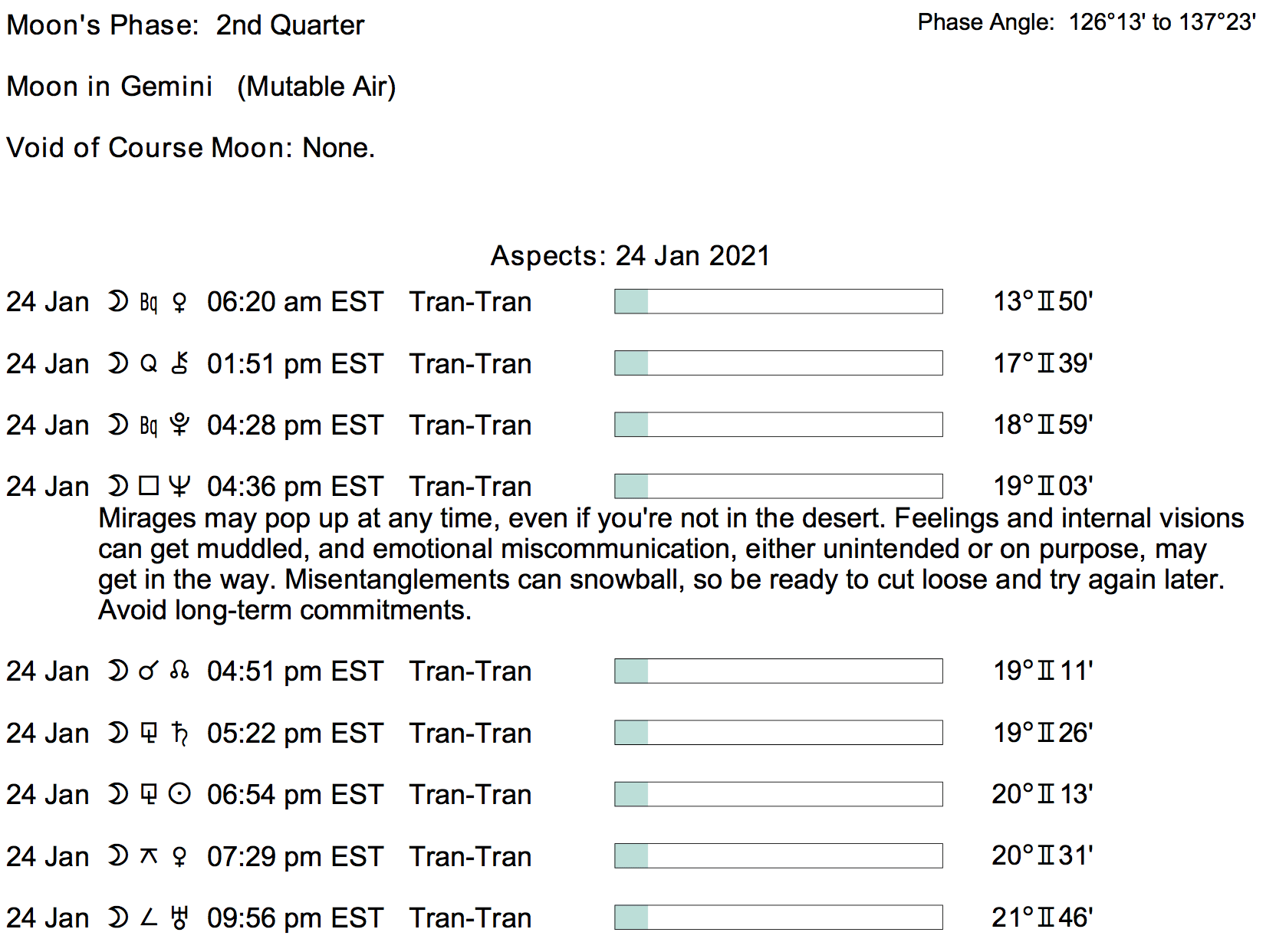Click the Uranus glyph in the 09:56 pm row
Image resolution: width=1276 pixels, height=952 pixels.
pos(179,918)
